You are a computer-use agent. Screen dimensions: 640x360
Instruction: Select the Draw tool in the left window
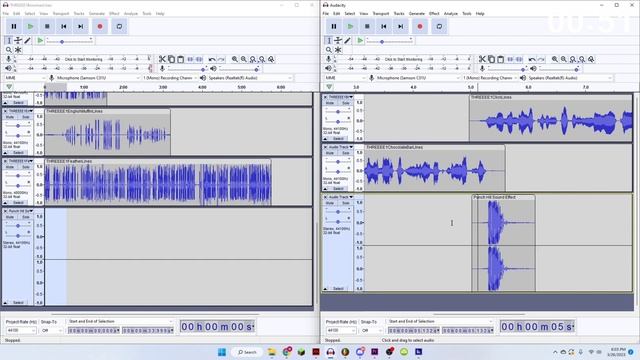[27, 40]
